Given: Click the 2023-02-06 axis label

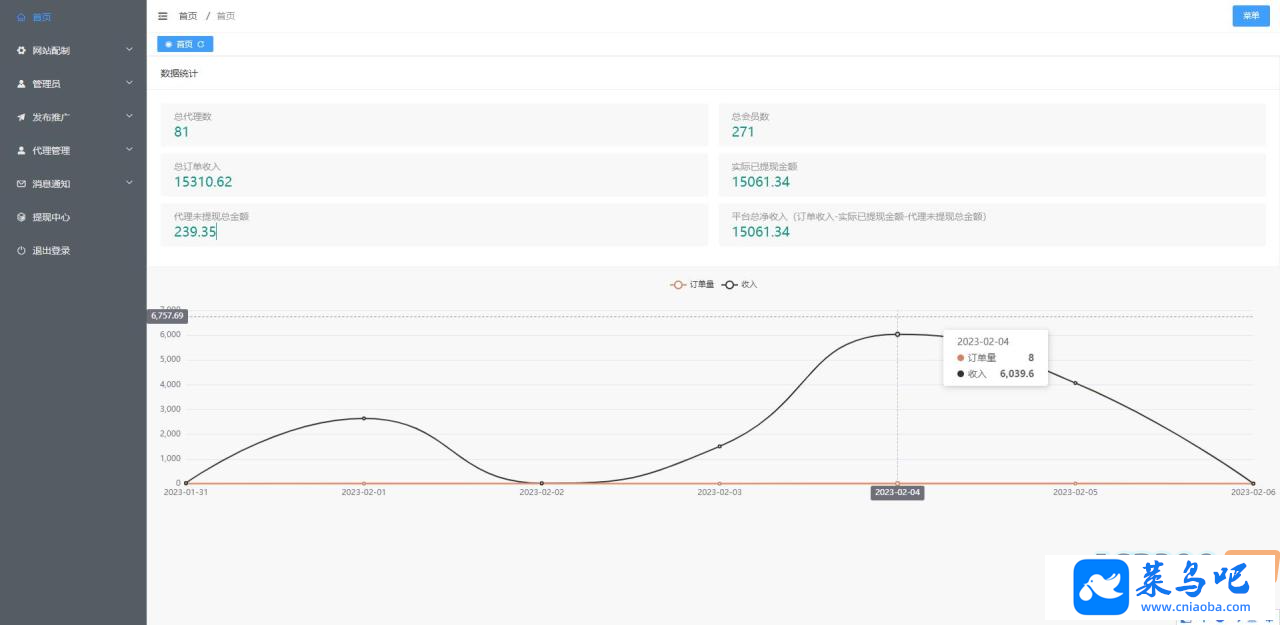Looking at the screenshot, I should (1253, 492).
